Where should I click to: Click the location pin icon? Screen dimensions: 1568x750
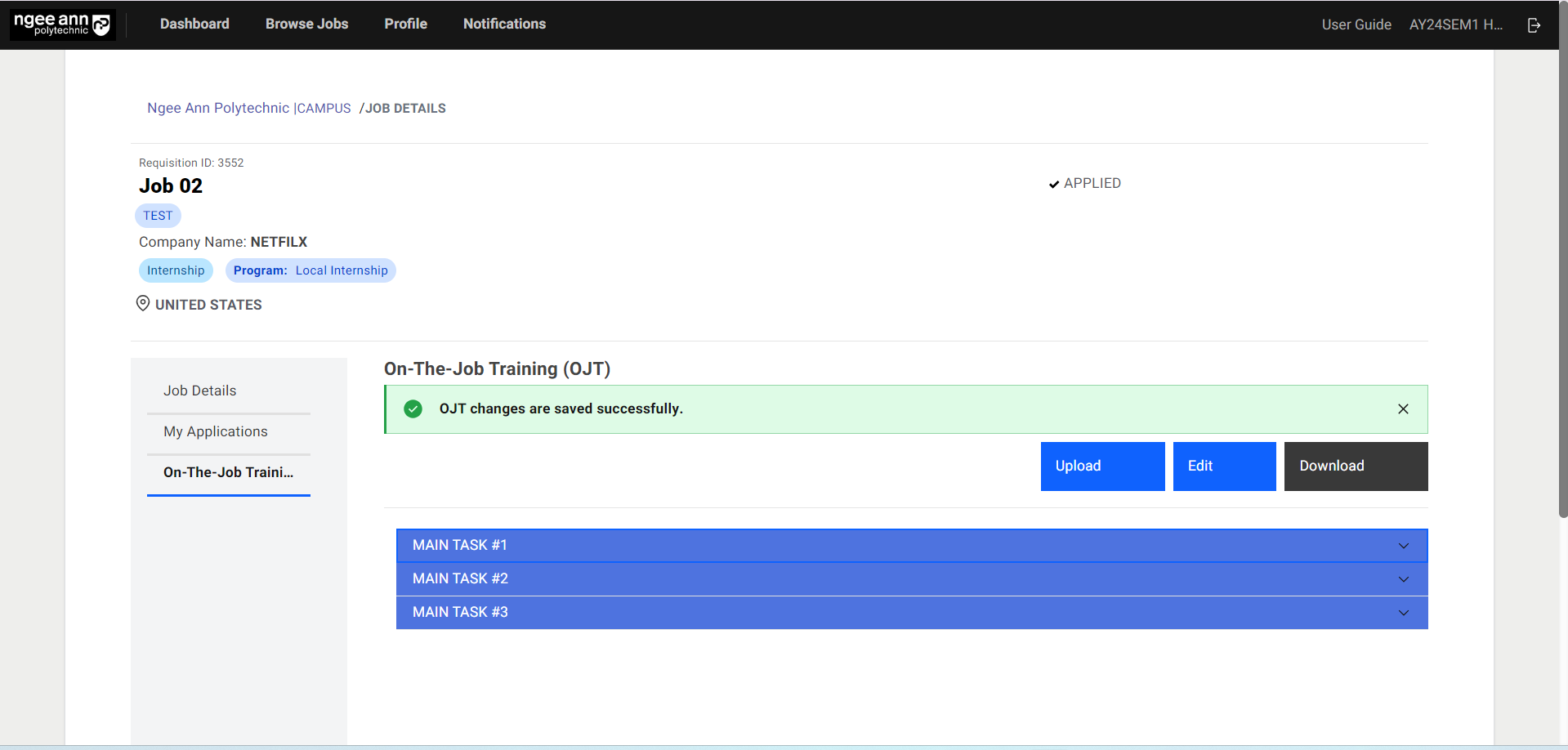point(143,304)
